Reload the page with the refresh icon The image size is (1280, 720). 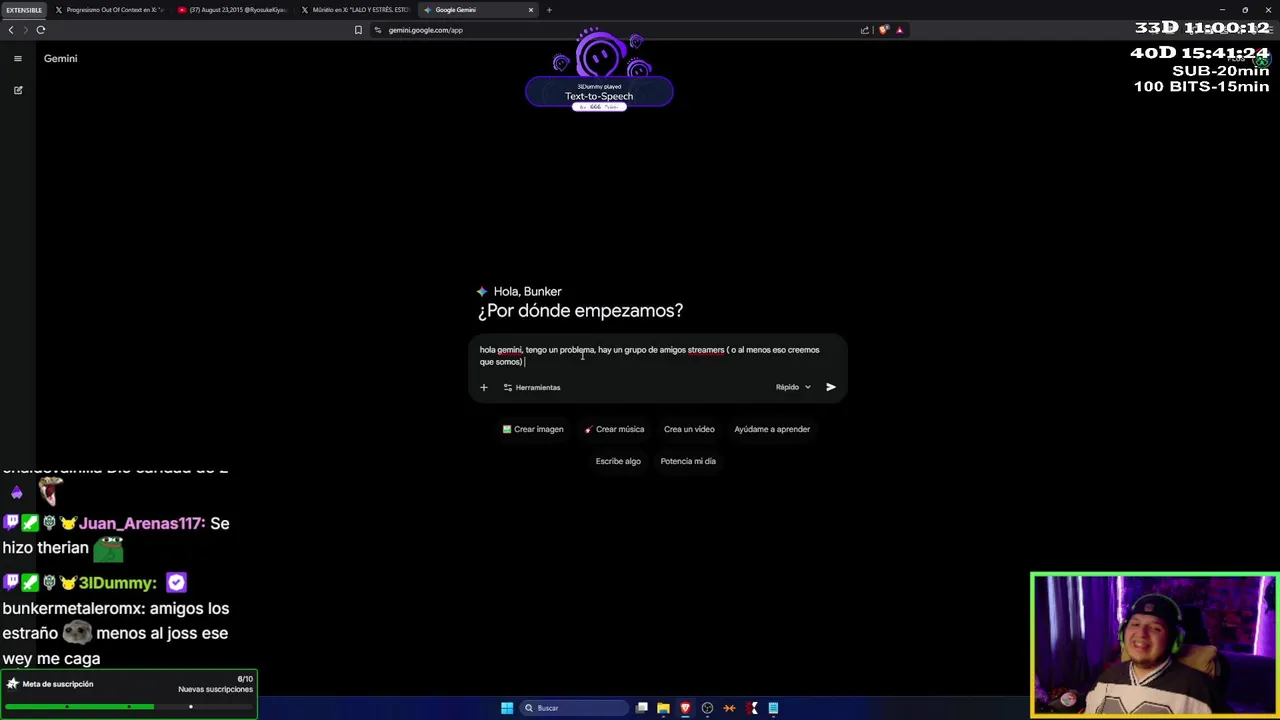40,30
